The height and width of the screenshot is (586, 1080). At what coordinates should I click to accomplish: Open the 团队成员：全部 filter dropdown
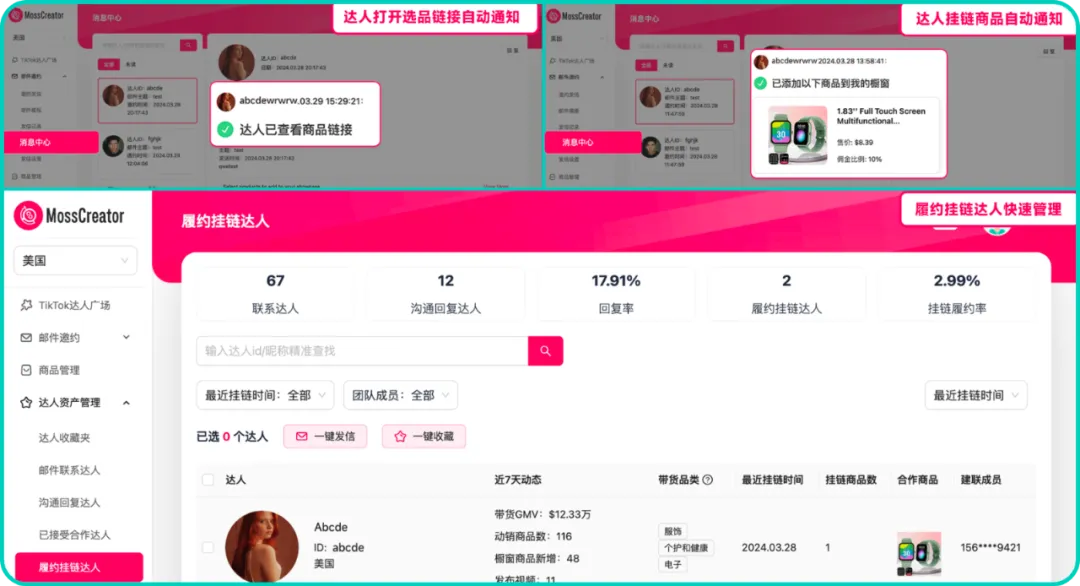coord(400,395)
